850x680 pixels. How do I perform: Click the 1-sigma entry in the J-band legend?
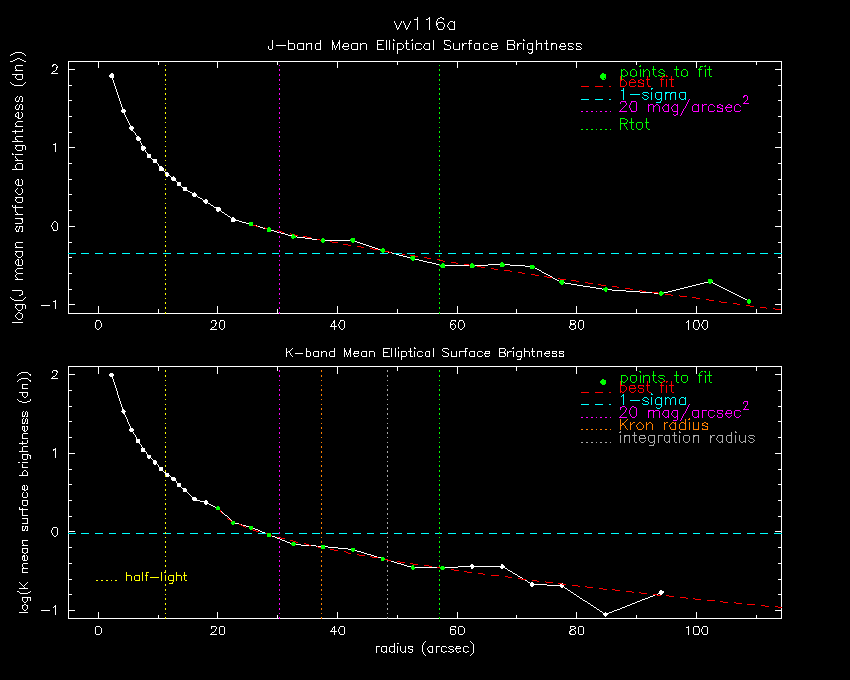pyautogui.click(x=652, y=95)
